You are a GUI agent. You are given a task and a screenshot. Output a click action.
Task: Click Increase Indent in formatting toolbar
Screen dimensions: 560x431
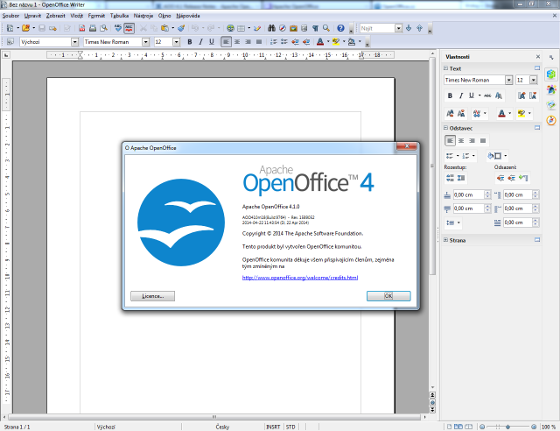306,42
